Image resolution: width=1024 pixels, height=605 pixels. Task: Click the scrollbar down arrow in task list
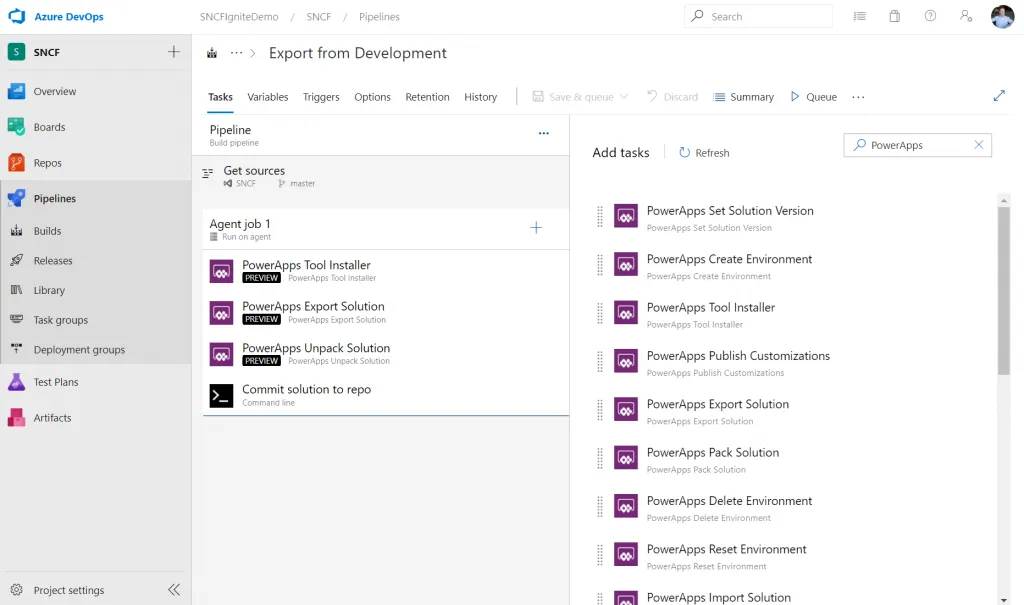[1004, 600]
